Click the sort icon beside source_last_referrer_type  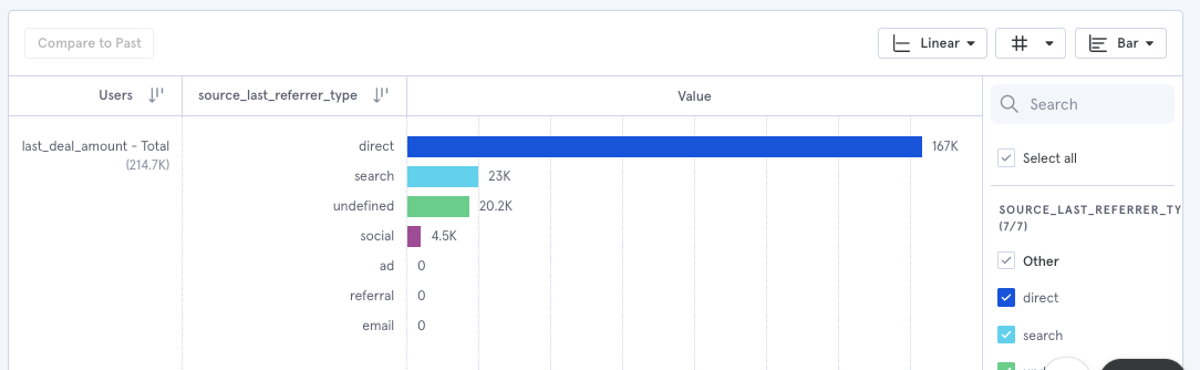click(x=380, y=96)
